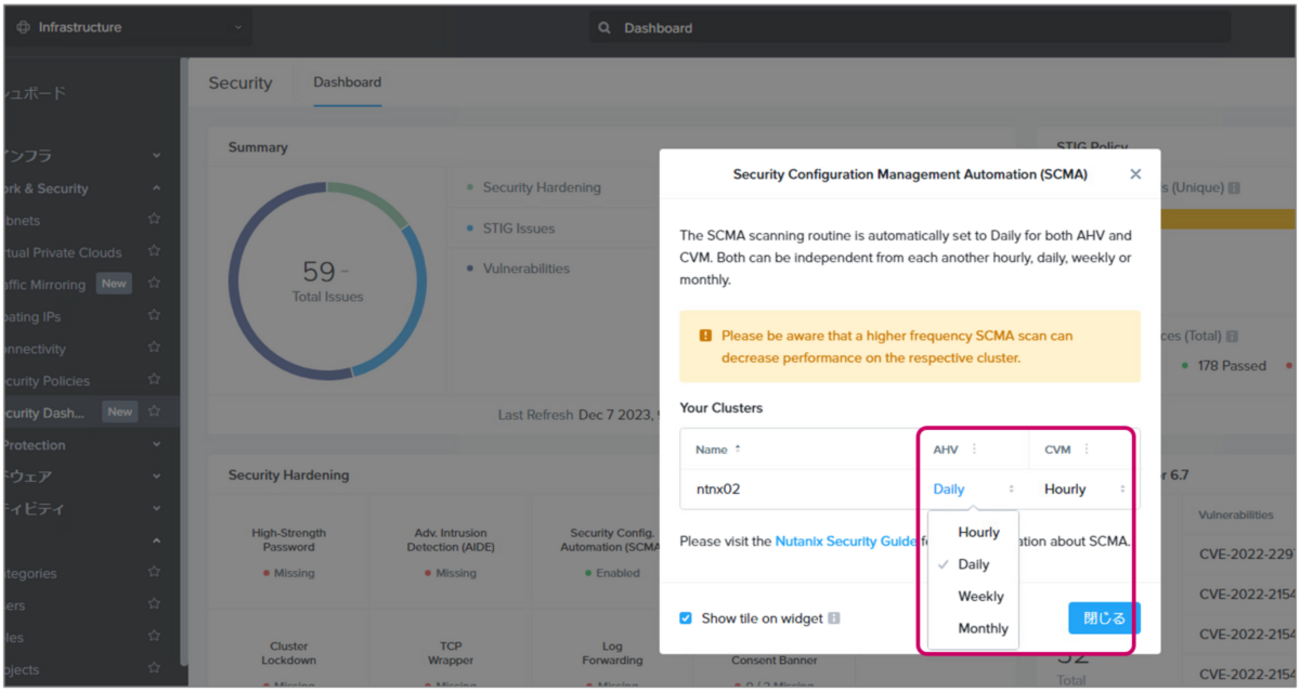Star the Subnets sidebar item
This screenshot has width=1300, height=691.
point(154,219)
